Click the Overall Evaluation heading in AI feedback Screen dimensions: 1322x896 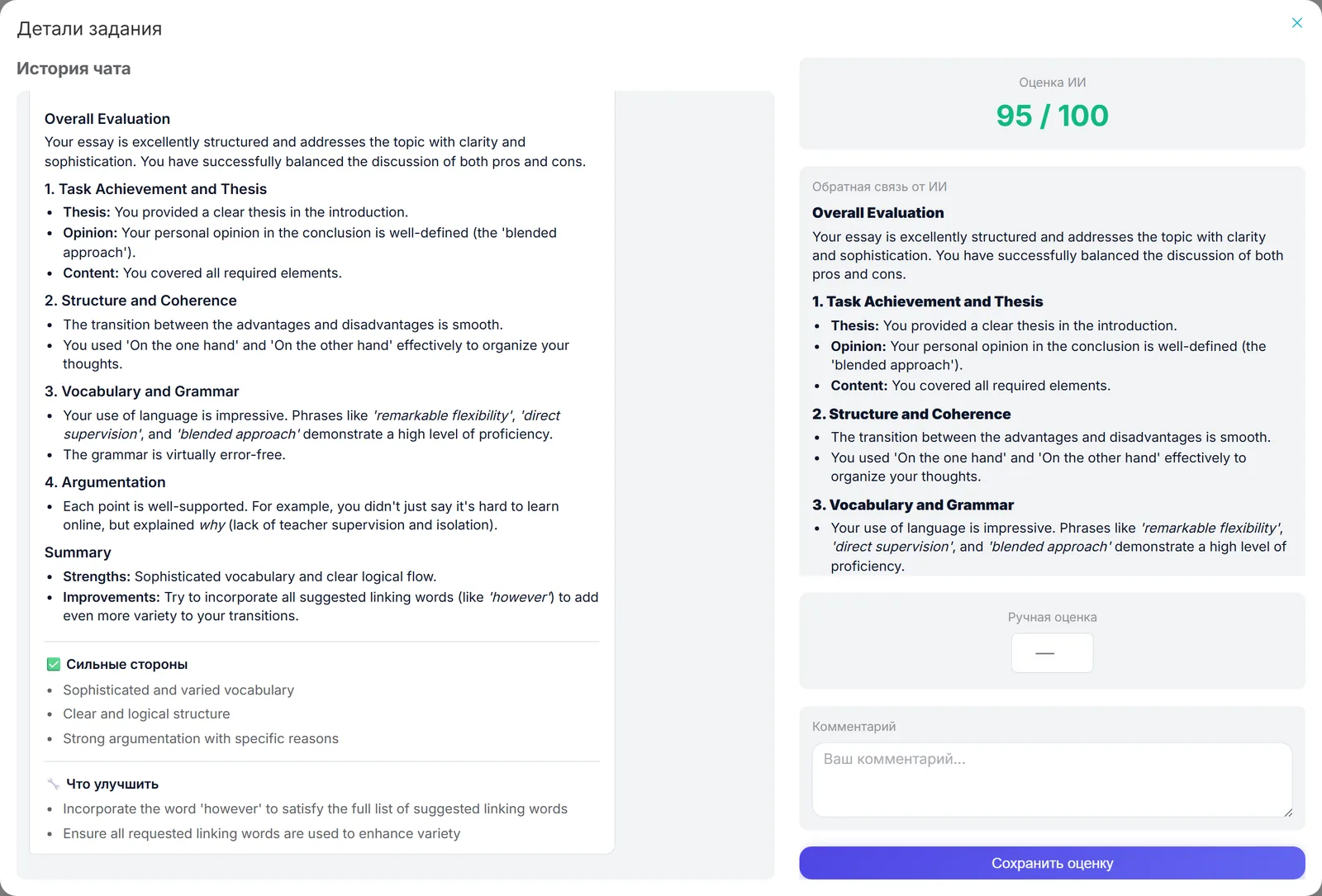[877, 212]
